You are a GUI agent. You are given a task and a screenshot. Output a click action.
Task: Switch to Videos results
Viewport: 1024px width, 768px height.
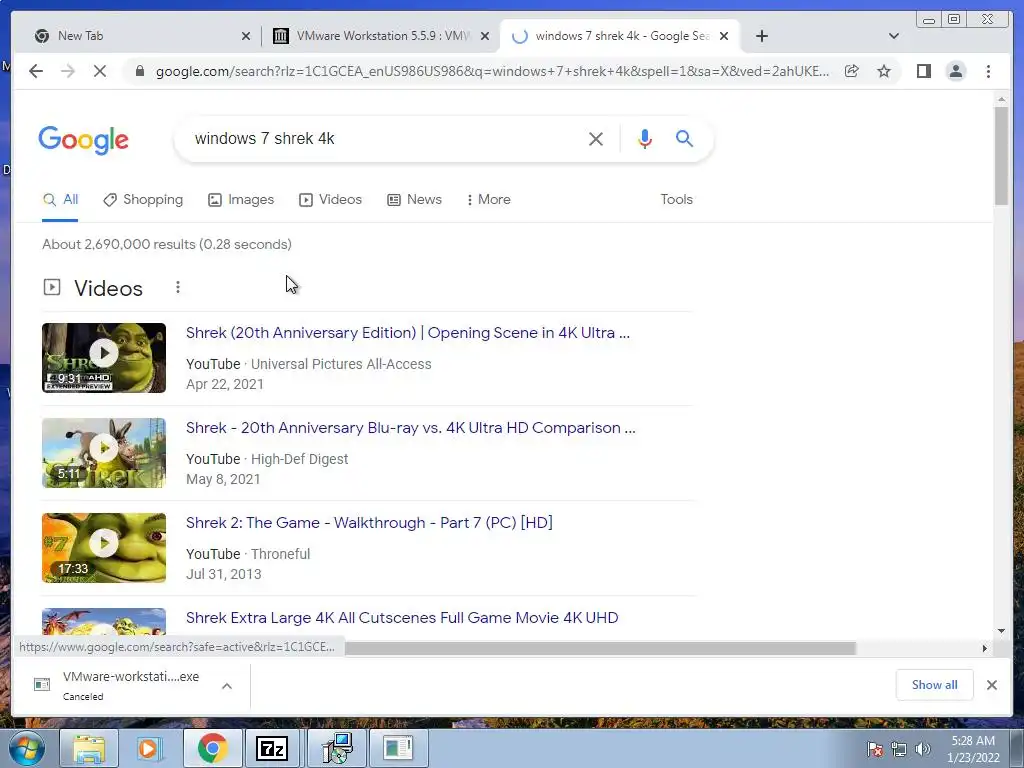[330, 200]
